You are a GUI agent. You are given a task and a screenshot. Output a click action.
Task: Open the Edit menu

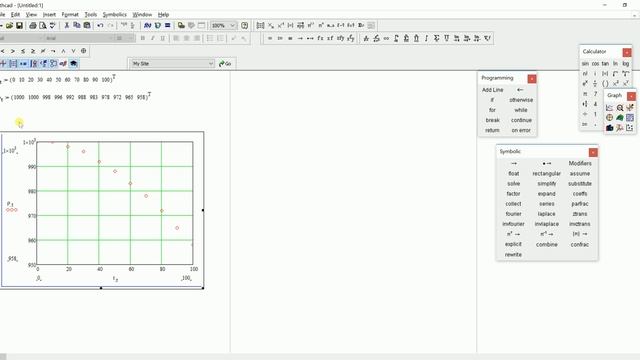15,14
